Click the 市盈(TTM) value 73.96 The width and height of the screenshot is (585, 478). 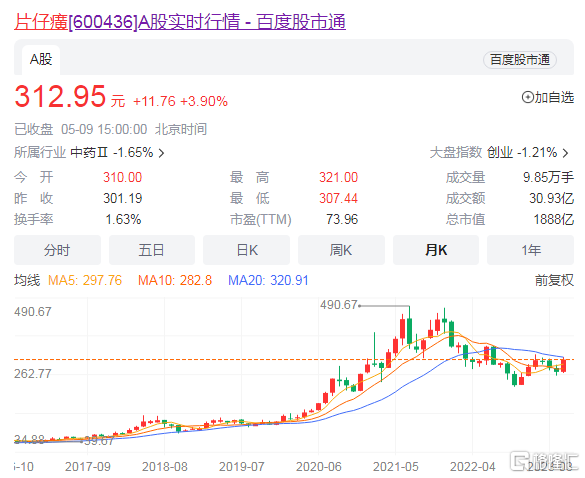pyautogui.click(x=342, y=219)
